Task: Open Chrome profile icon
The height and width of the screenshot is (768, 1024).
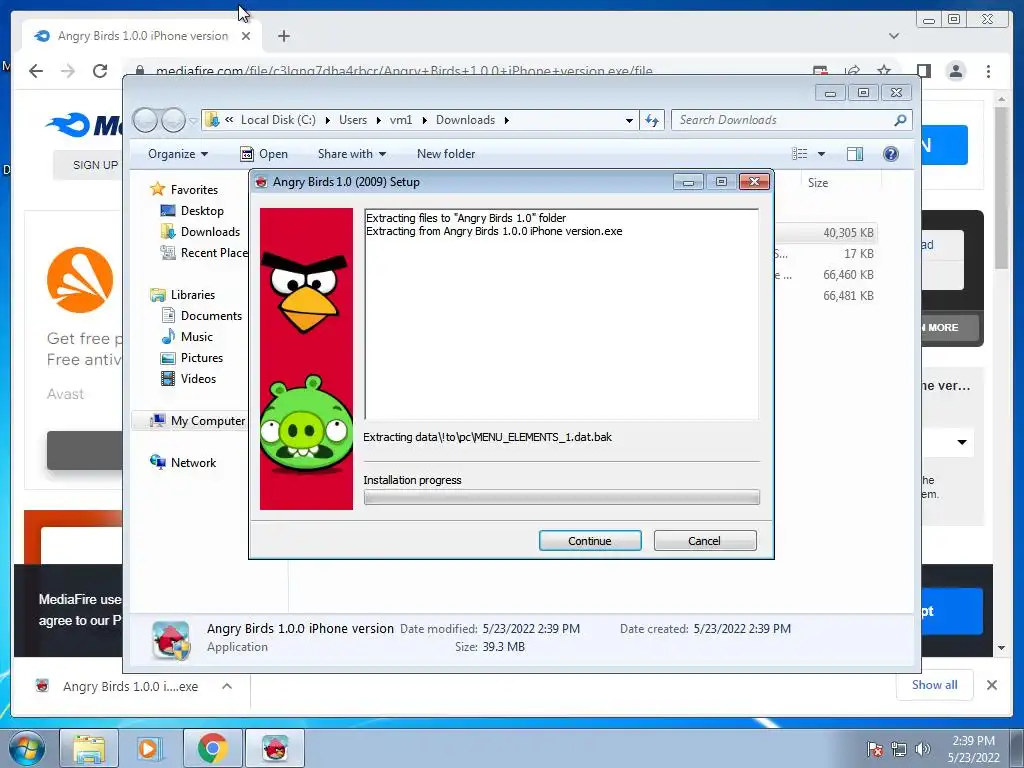Action: [955, 71]
